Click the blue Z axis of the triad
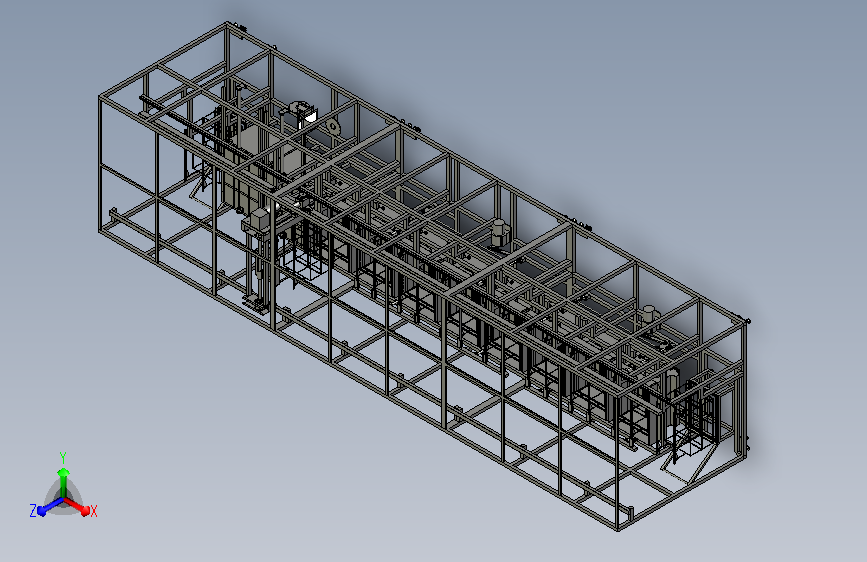The width and height of the screenshot is (867, 562). [50, 506]
